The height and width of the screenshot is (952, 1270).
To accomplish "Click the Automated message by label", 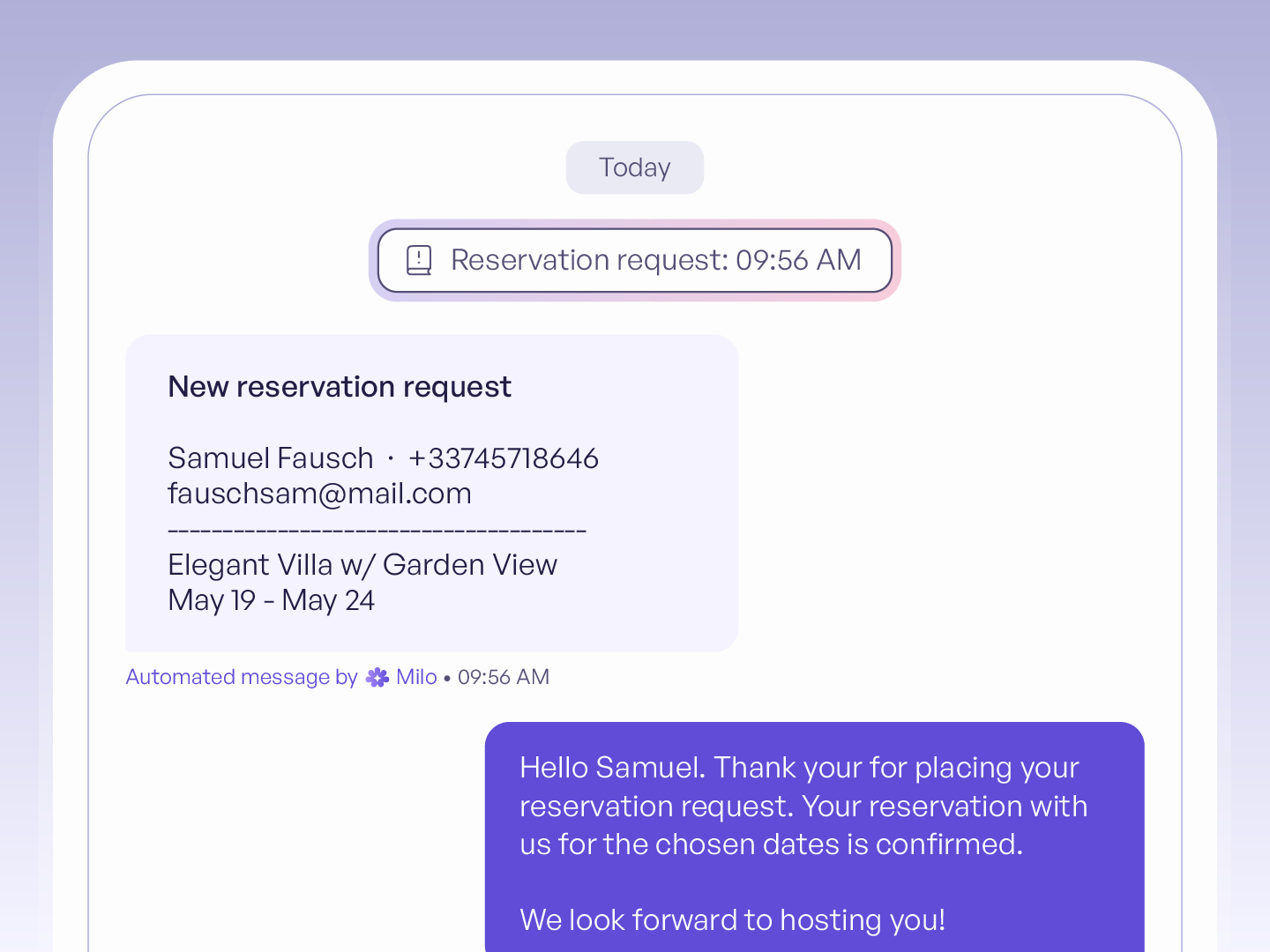I will click(242, 677).
